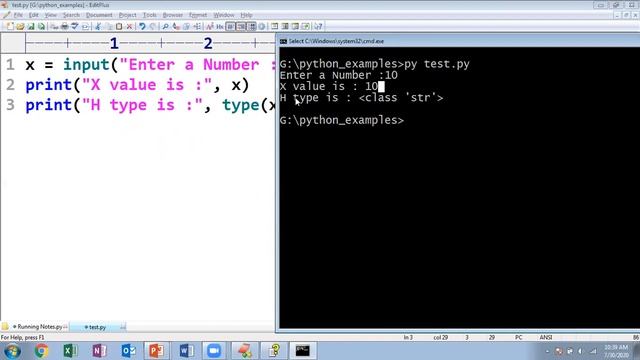Click the Replace toolbar icon
Viewport: 640px width, 360px height.
click(176, 27)
